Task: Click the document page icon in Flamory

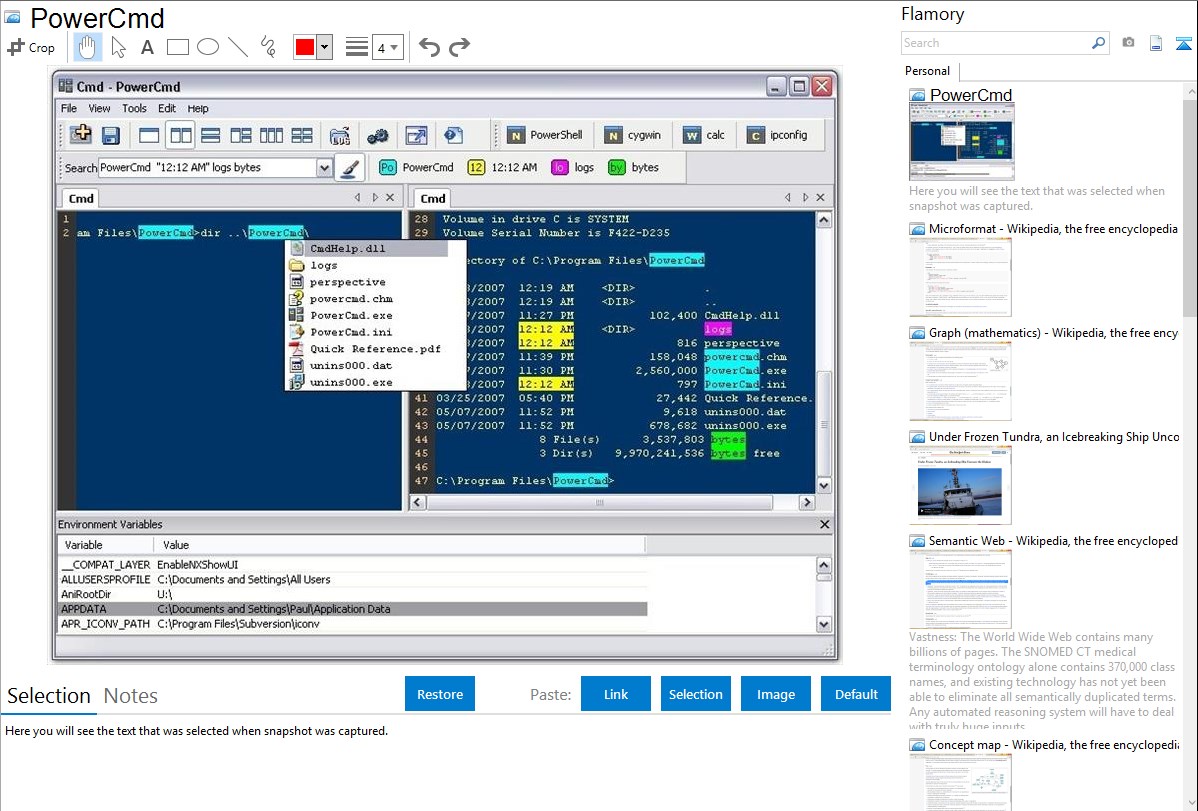Action: [1156, 43]
